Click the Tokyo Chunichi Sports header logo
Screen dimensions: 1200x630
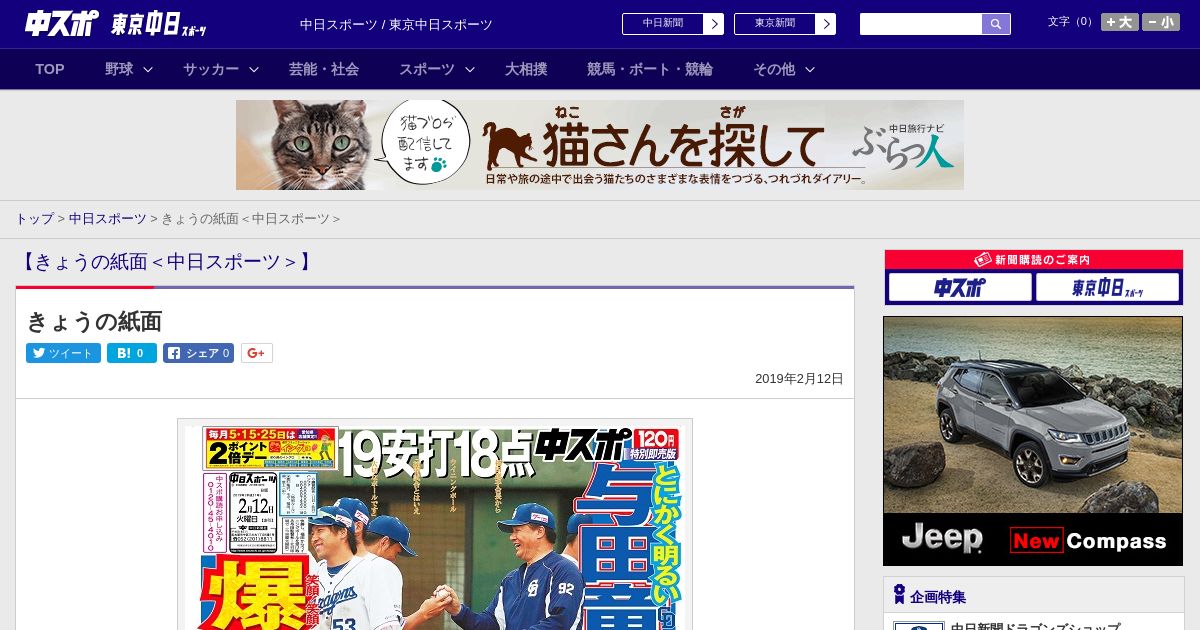[159, 24]
